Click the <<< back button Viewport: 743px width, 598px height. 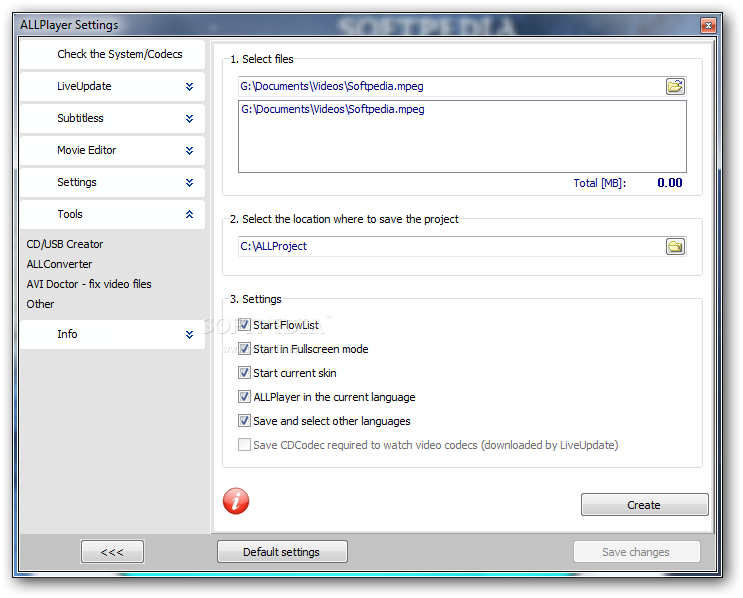112,552
